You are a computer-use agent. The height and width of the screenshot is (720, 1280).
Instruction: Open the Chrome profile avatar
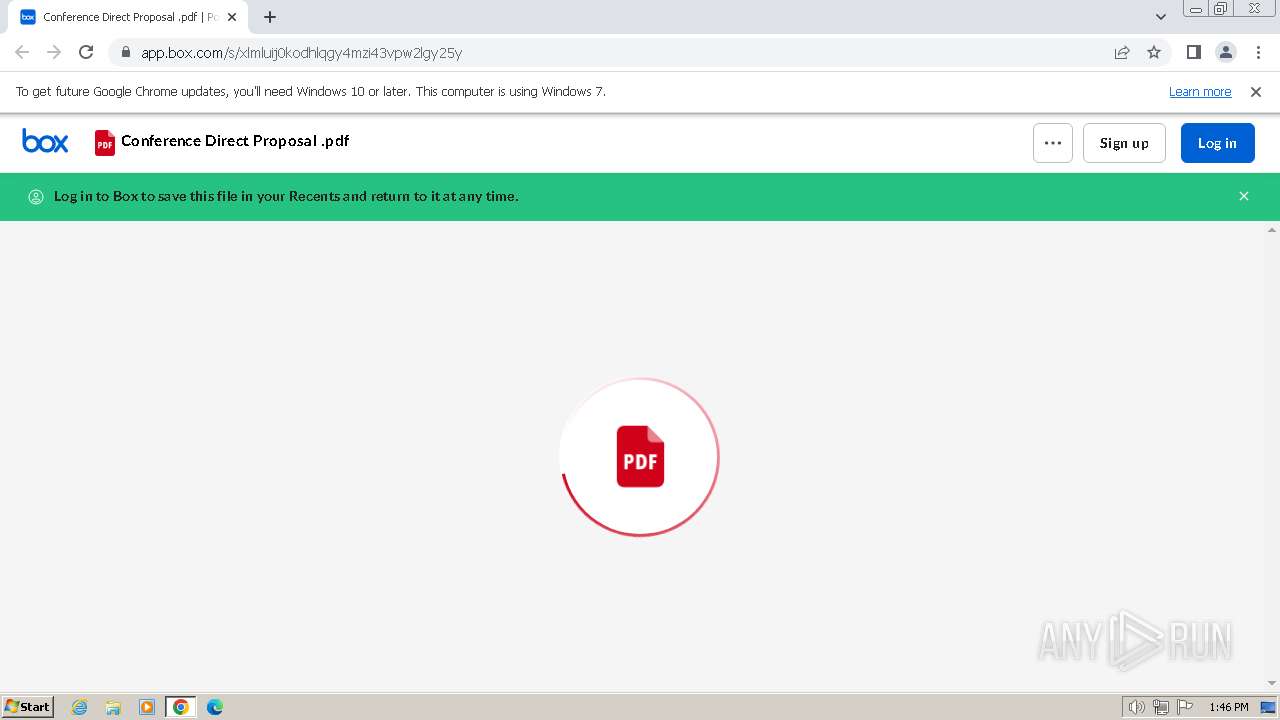[1226, 52]
